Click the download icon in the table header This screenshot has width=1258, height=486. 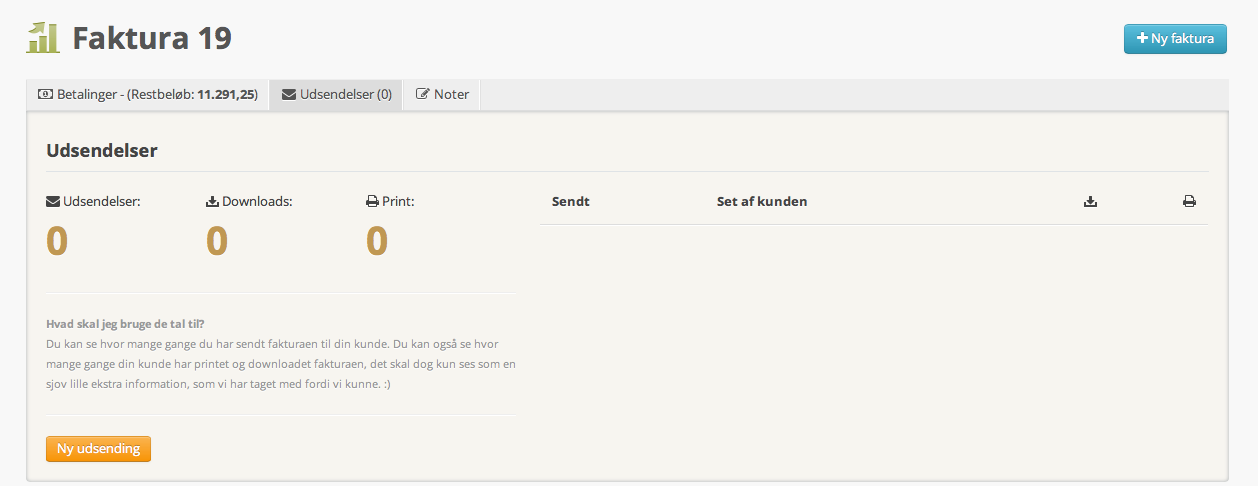[x=1090, y=202]
